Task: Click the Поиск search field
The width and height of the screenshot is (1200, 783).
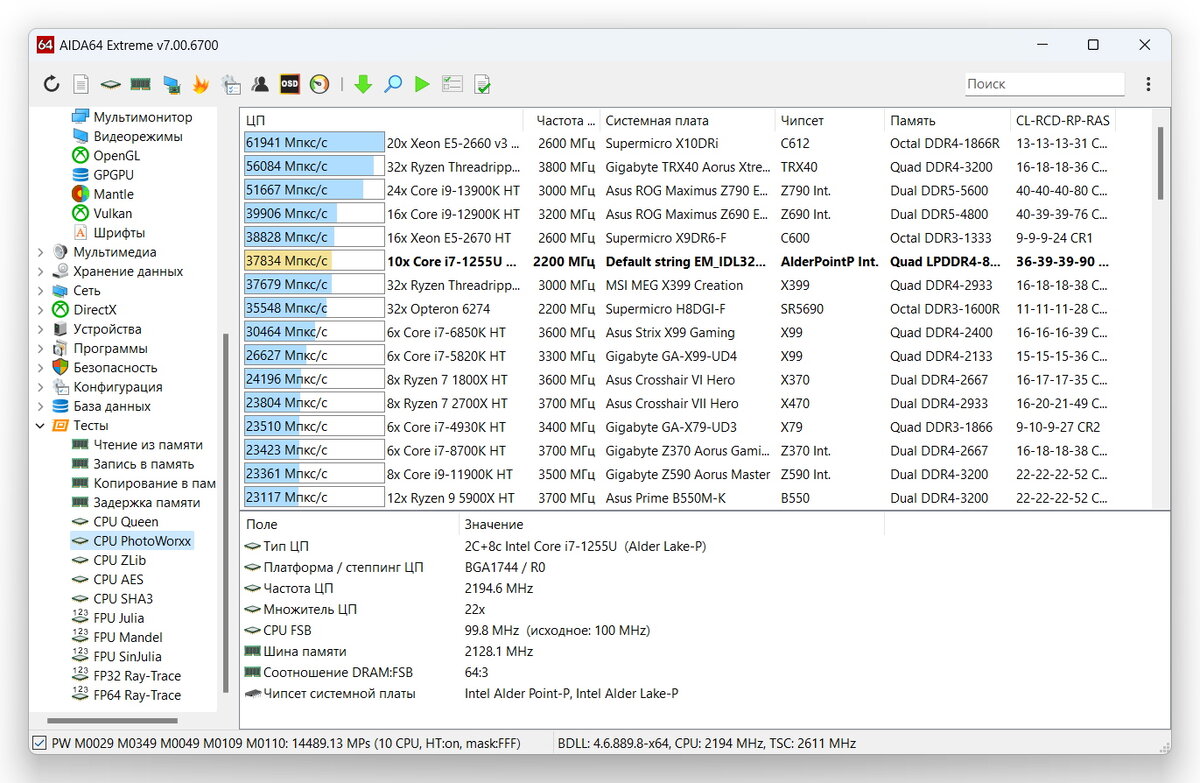Action: tap(1044, 84)
